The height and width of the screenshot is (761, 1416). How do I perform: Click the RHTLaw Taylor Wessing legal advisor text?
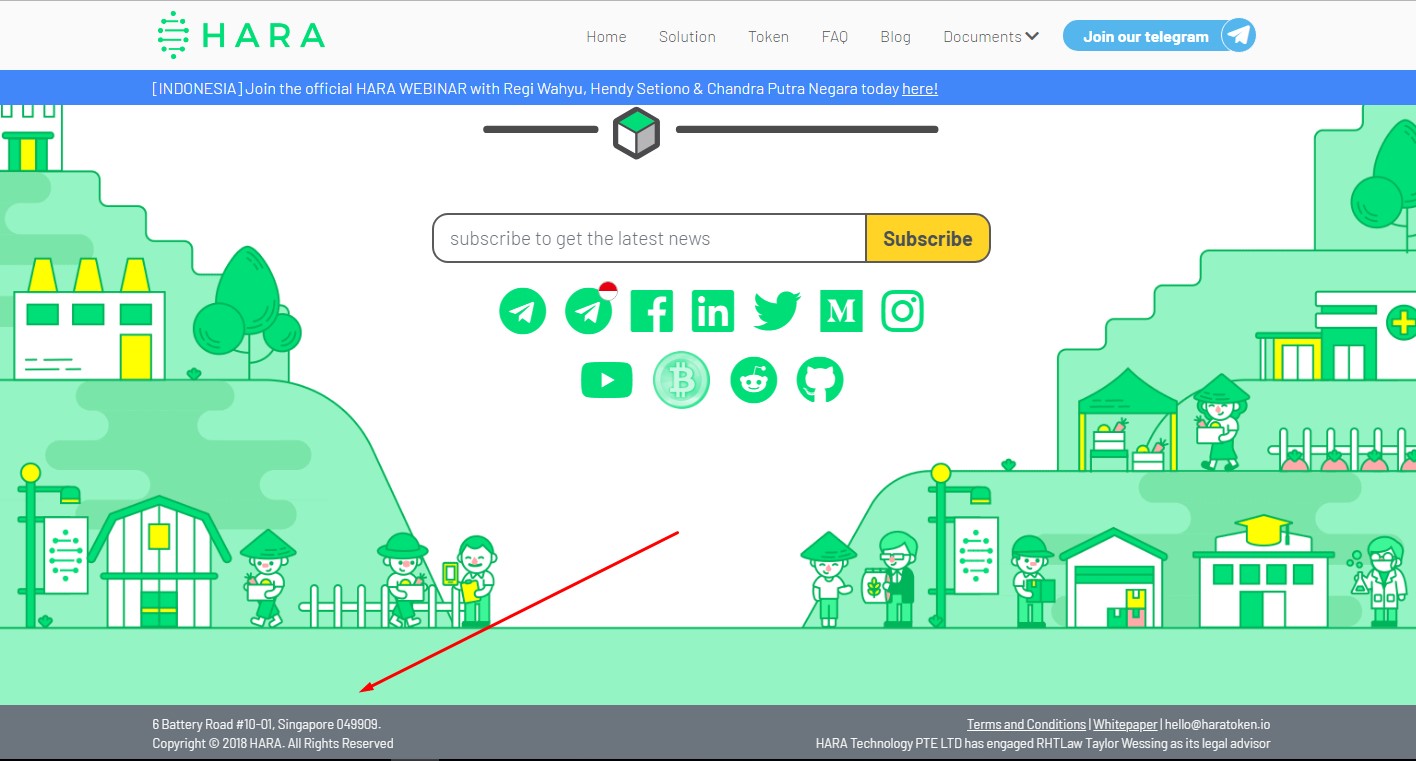(x=1043, y=743)
